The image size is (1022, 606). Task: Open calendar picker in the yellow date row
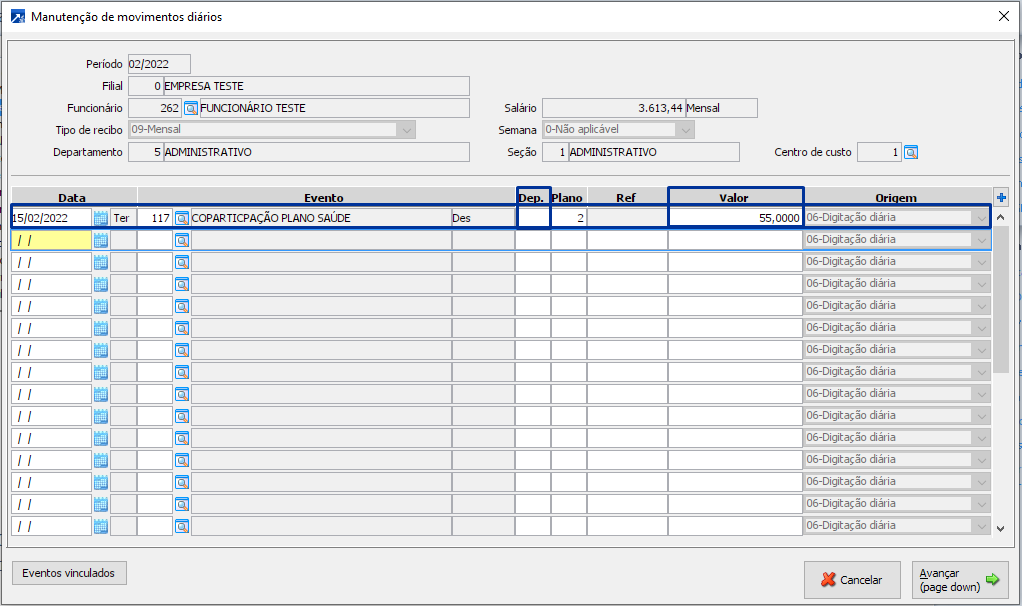point(100,240)
